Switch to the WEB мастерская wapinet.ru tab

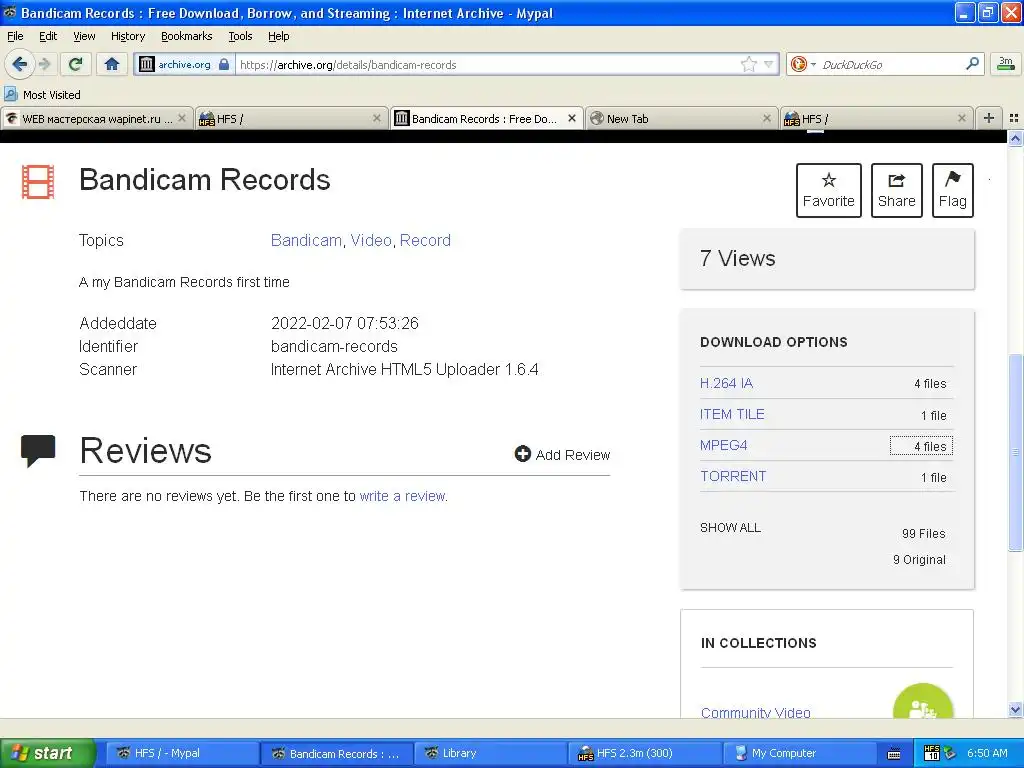96,119
